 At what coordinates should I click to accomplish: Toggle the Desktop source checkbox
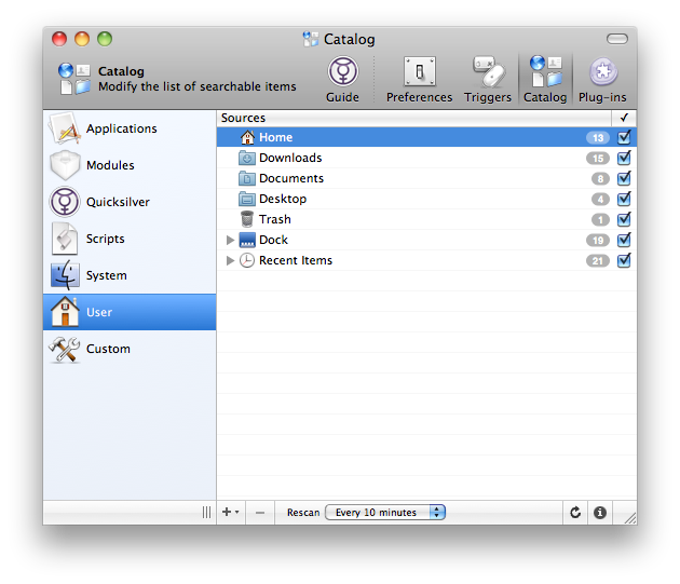pos(624,199)
